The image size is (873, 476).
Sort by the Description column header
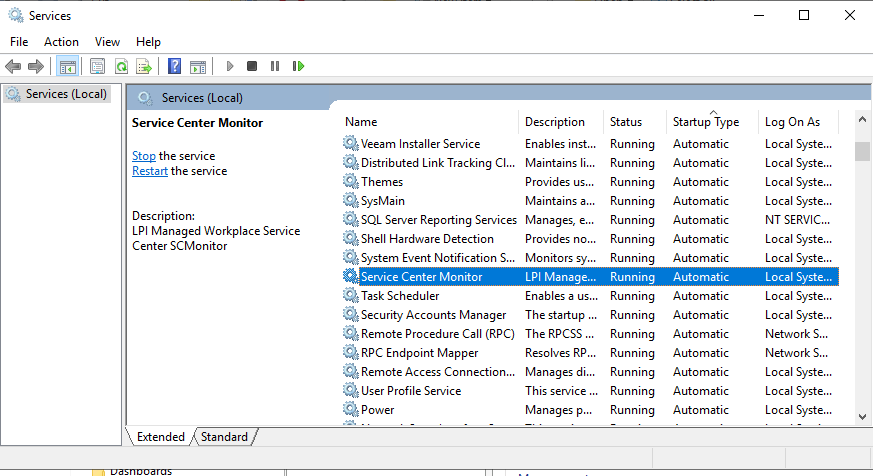tap(555, 122)
